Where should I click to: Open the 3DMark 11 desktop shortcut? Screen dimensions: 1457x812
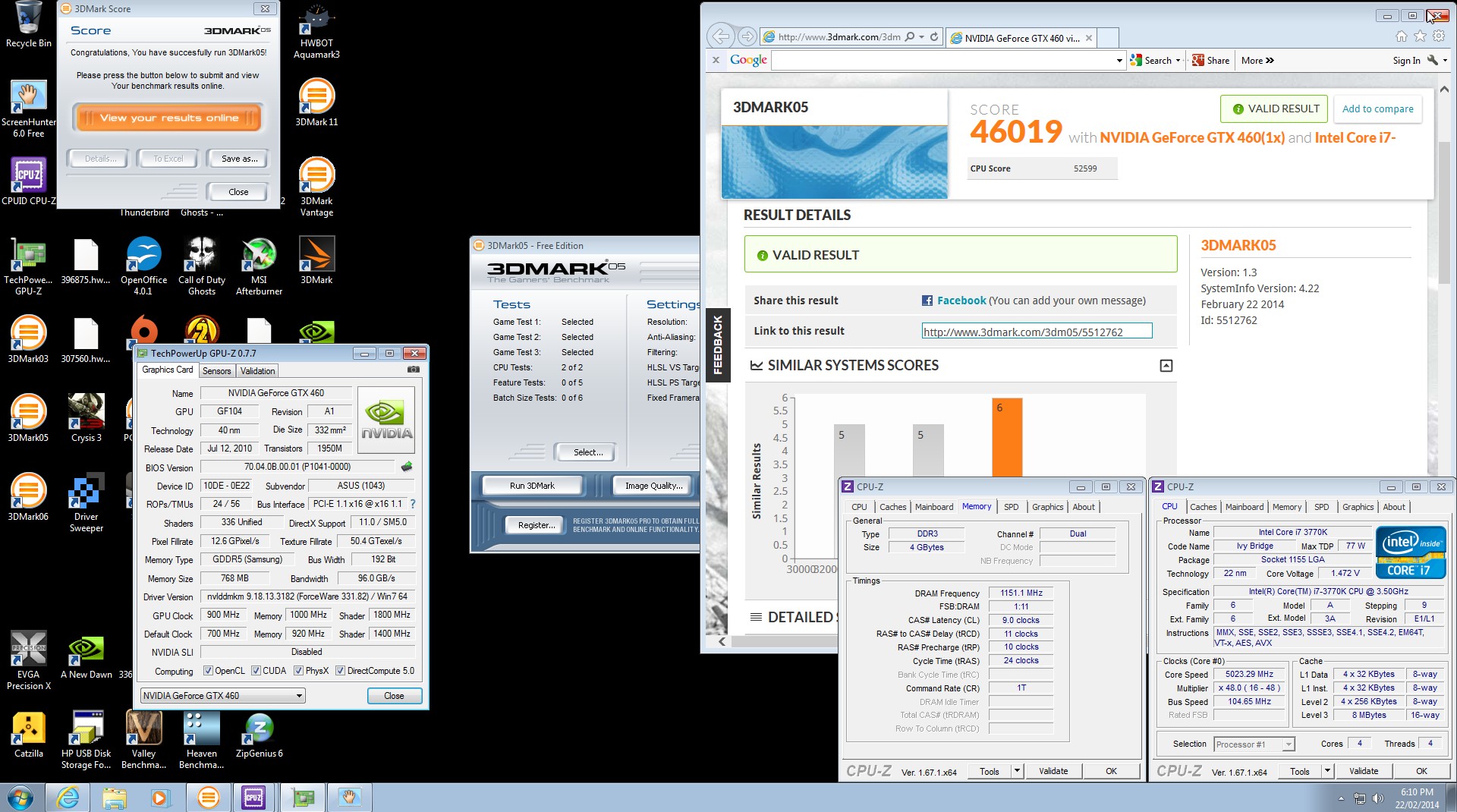pyautogui.click(x=316, y=102)
